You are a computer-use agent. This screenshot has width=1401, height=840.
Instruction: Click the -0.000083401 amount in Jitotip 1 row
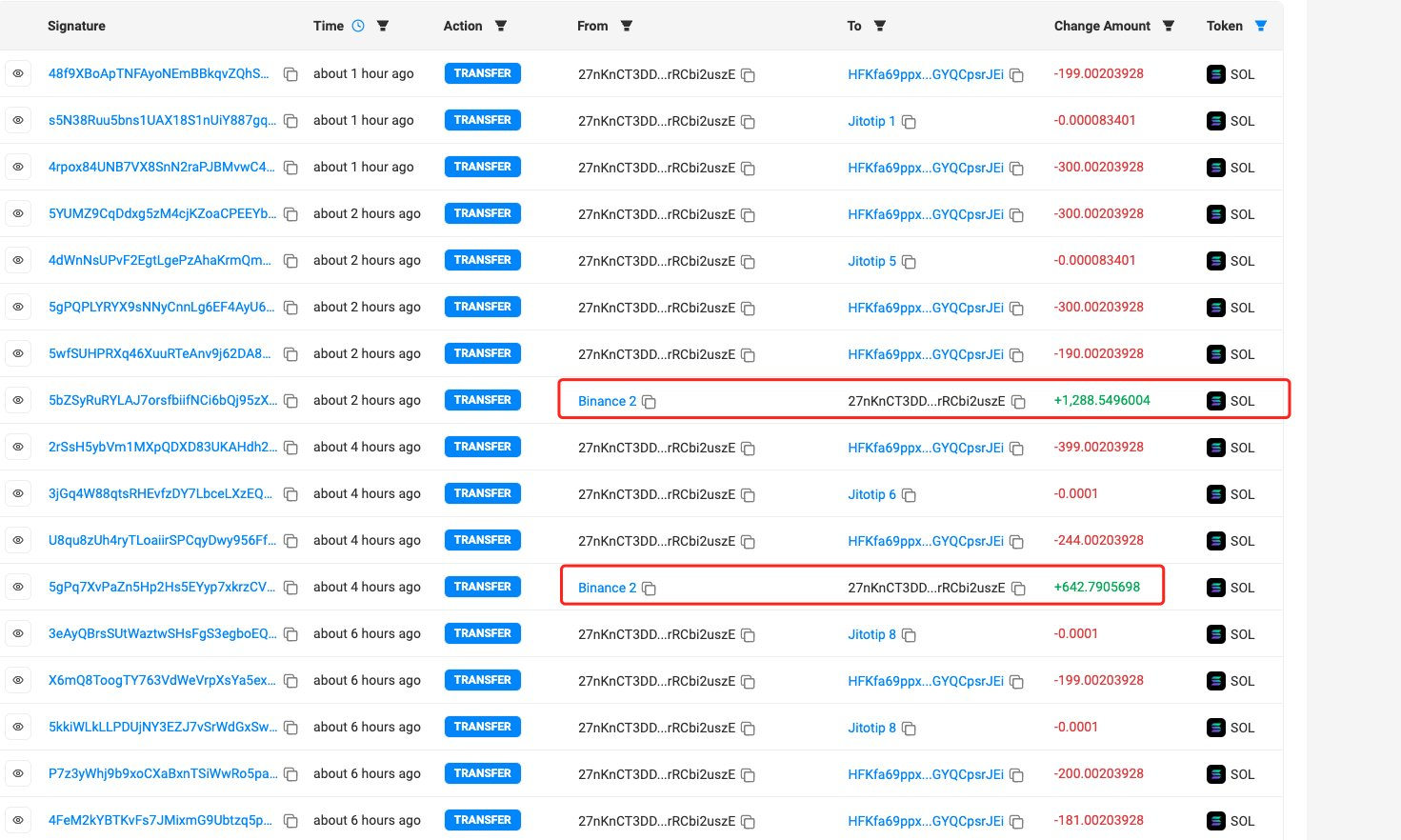tap(1095, 120)
